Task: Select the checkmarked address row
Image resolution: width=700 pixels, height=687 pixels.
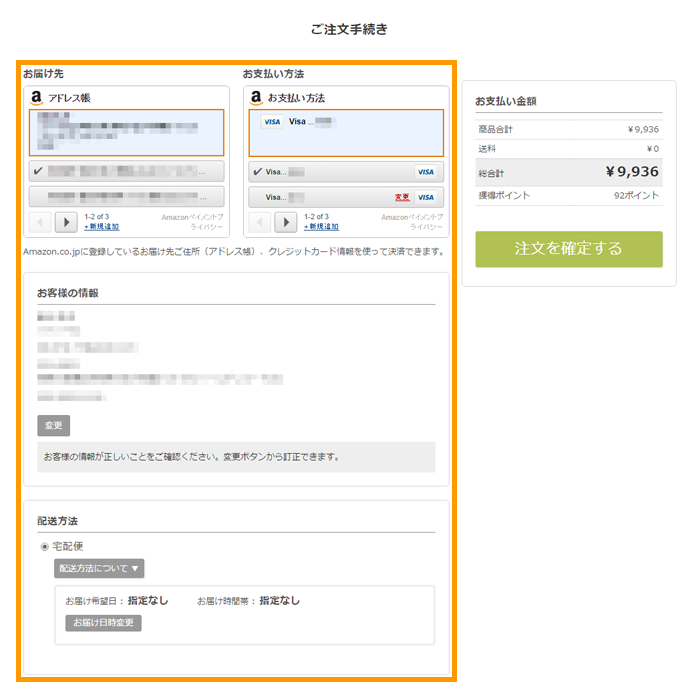Action: coord(125,171)
